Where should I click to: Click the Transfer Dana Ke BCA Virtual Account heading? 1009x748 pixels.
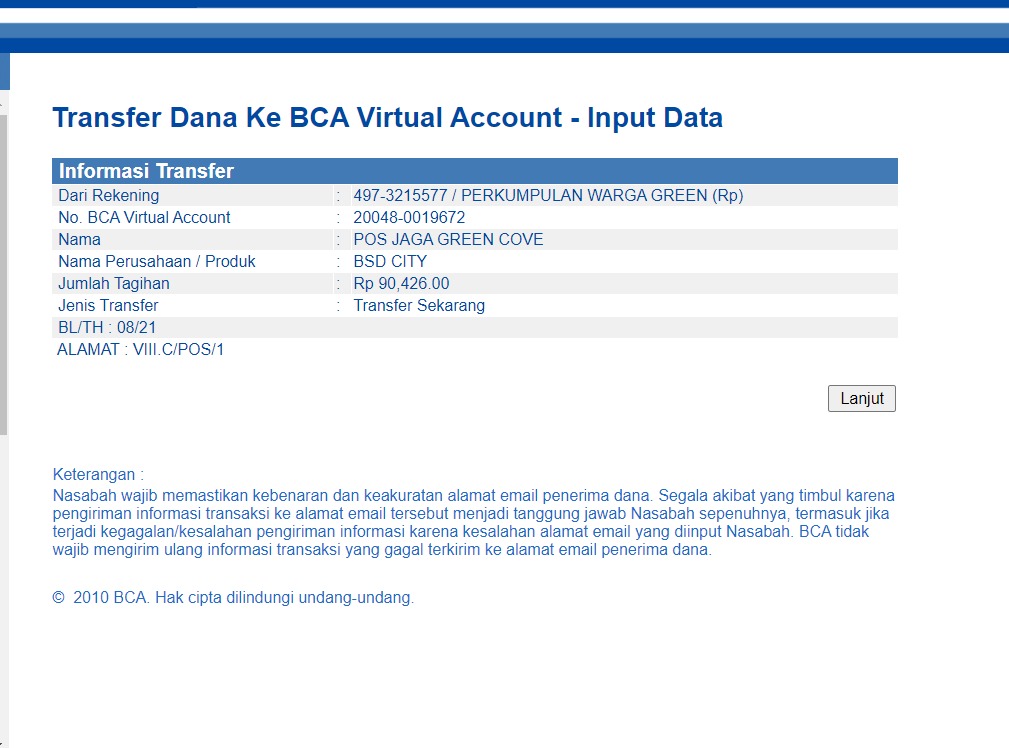(x=387, y=118)
